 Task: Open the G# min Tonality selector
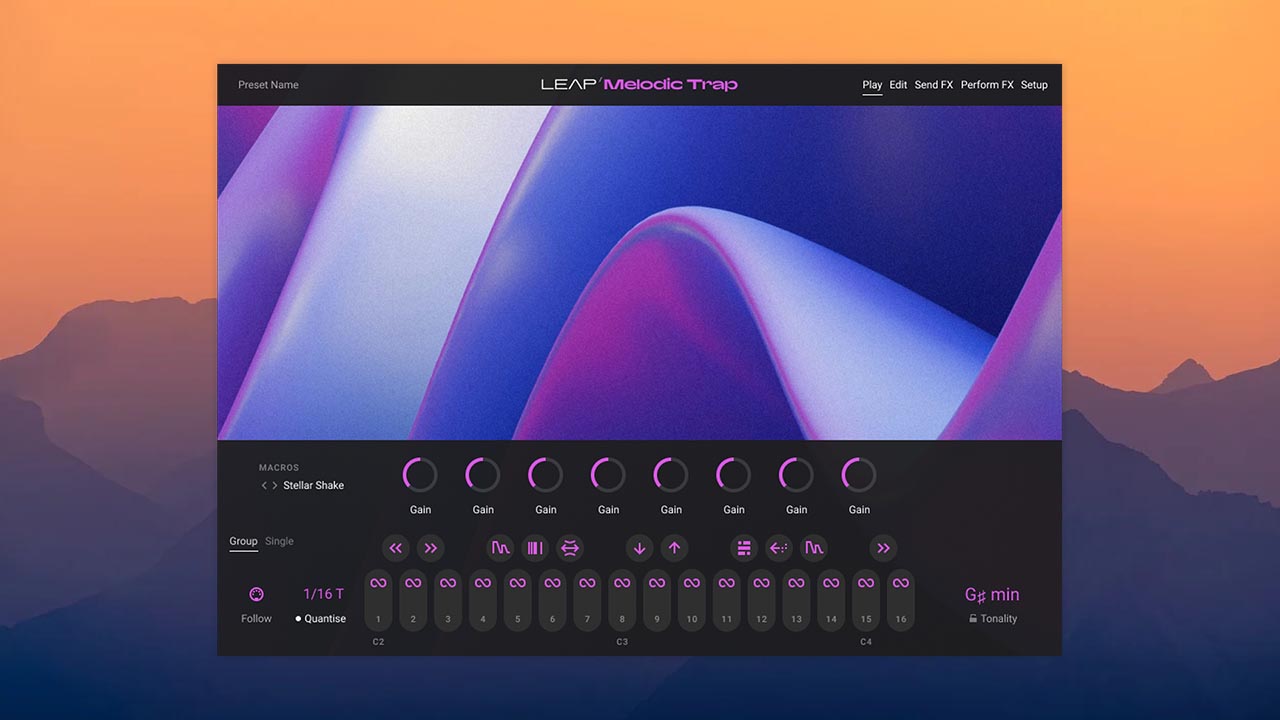tap(992, 594)
